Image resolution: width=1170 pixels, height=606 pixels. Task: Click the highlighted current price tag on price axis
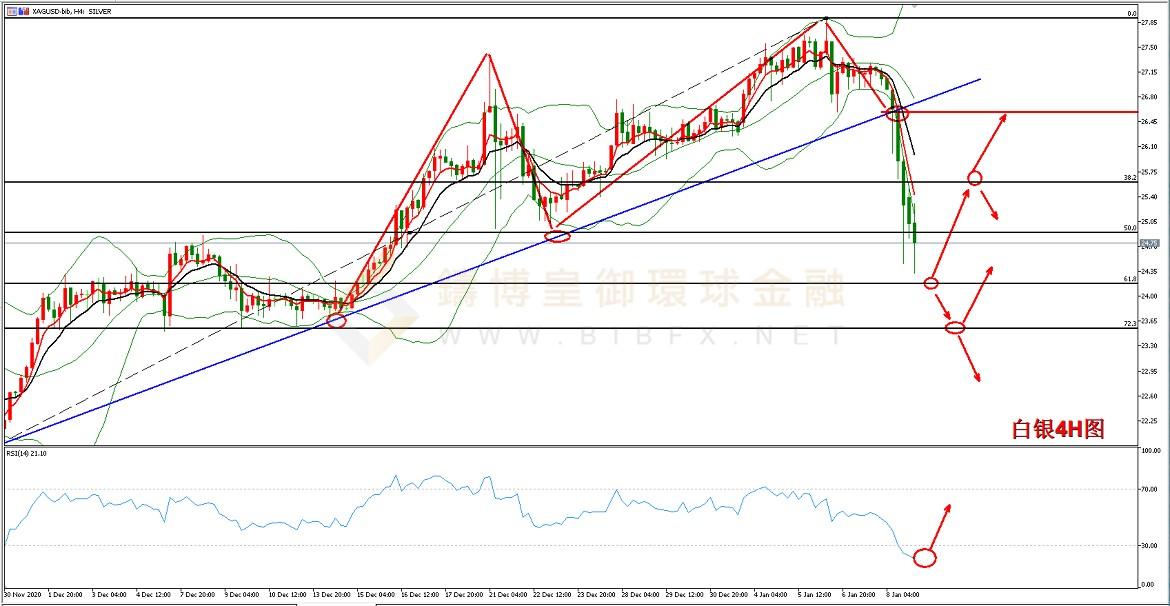[1149, 243]
